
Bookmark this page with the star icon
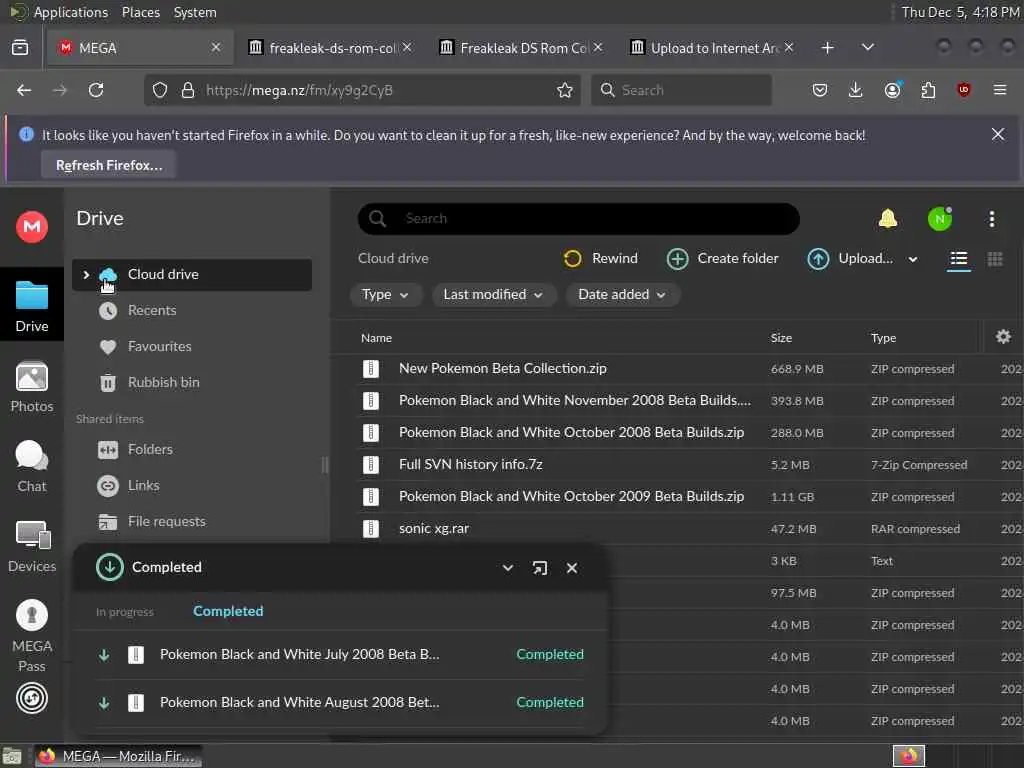pos(565,90)
